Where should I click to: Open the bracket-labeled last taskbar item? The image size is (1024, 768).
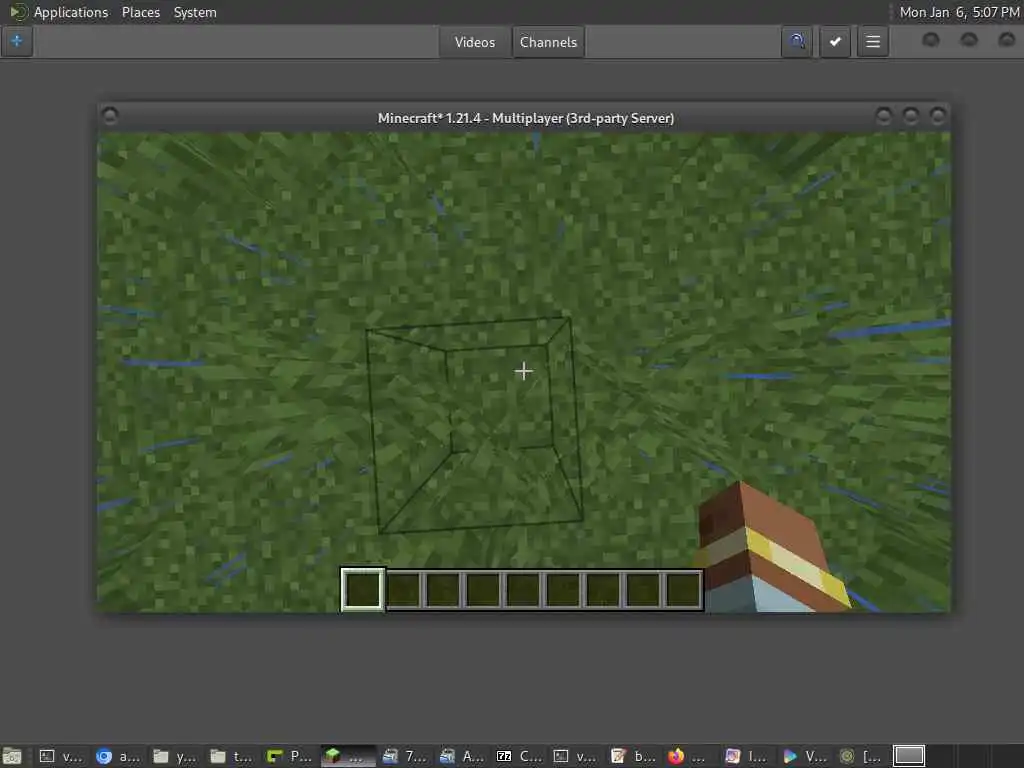coord(861,756)
